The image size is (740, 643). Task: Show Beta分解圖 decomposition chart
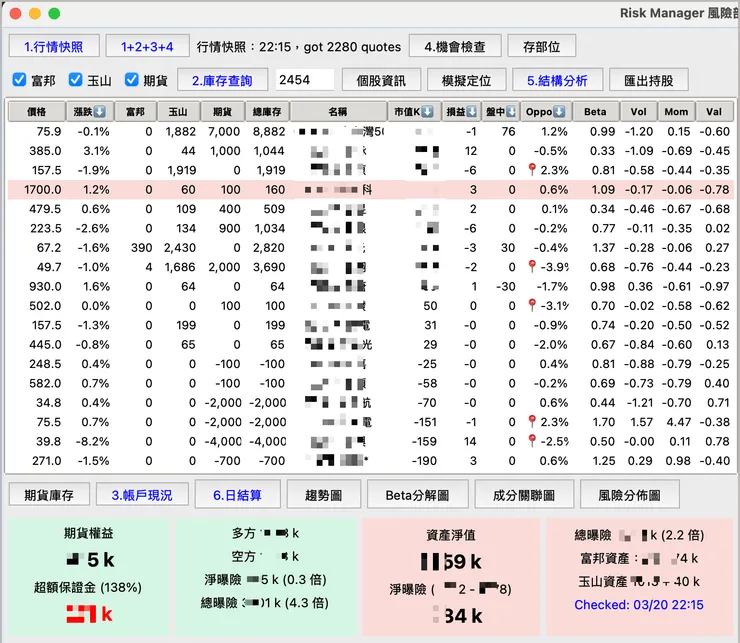[417, 495]
